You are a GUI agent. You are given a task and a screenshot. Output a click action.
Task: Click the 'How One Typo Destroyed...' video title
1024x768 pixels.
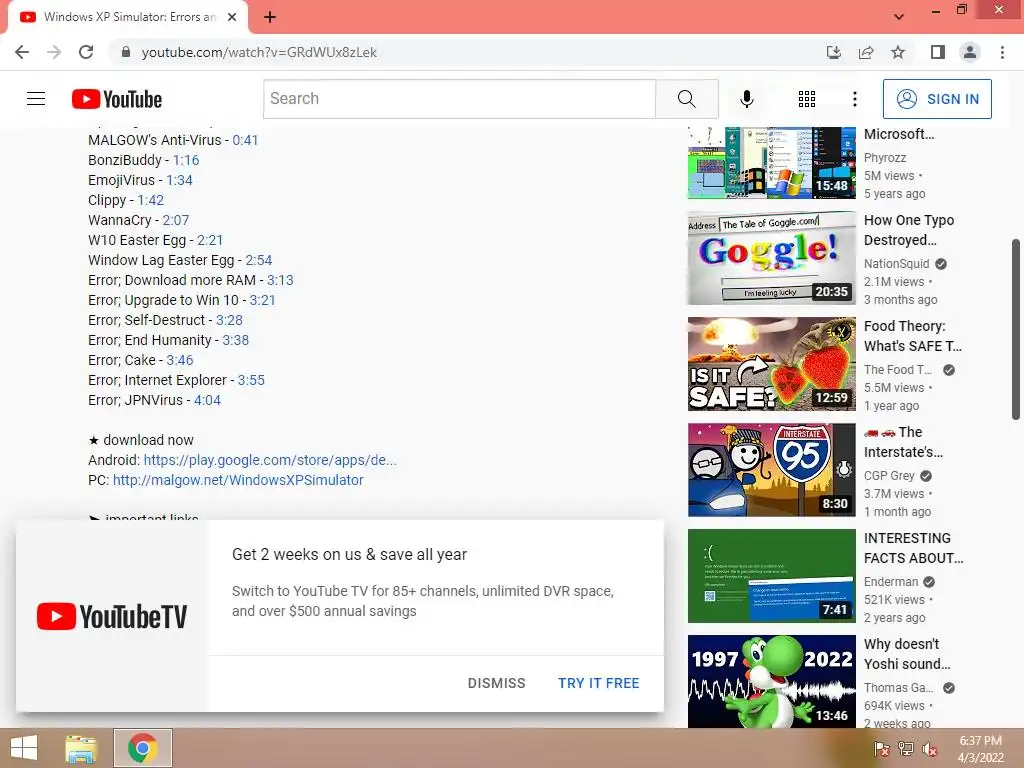coord(908,230)
